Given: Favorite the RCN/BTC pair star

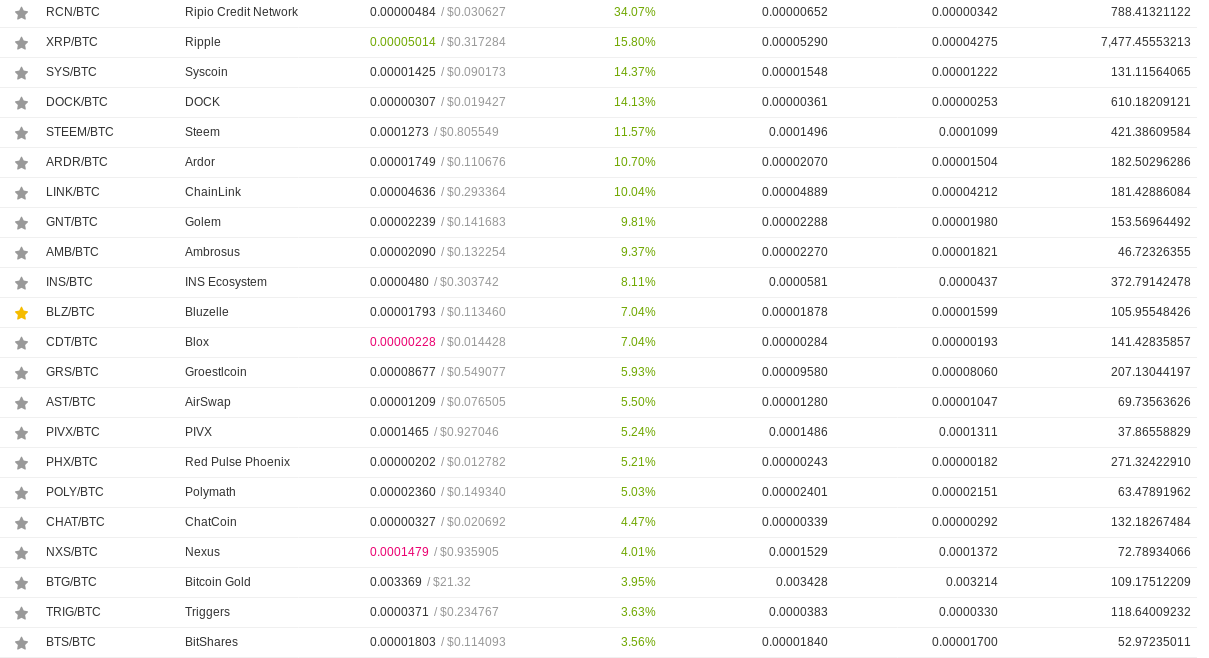Looking at the screenshot, I should 21,13.
